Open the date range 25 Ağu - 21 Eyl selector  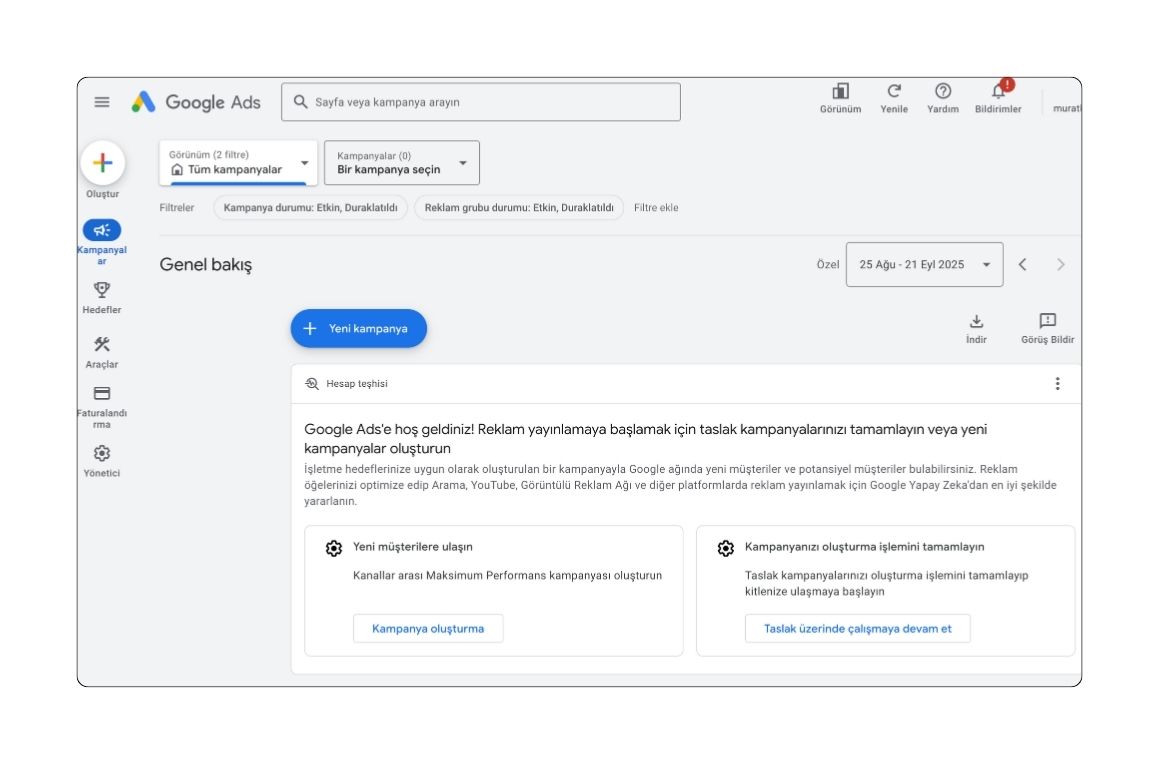pyautogui.click(x=922, y=264)
